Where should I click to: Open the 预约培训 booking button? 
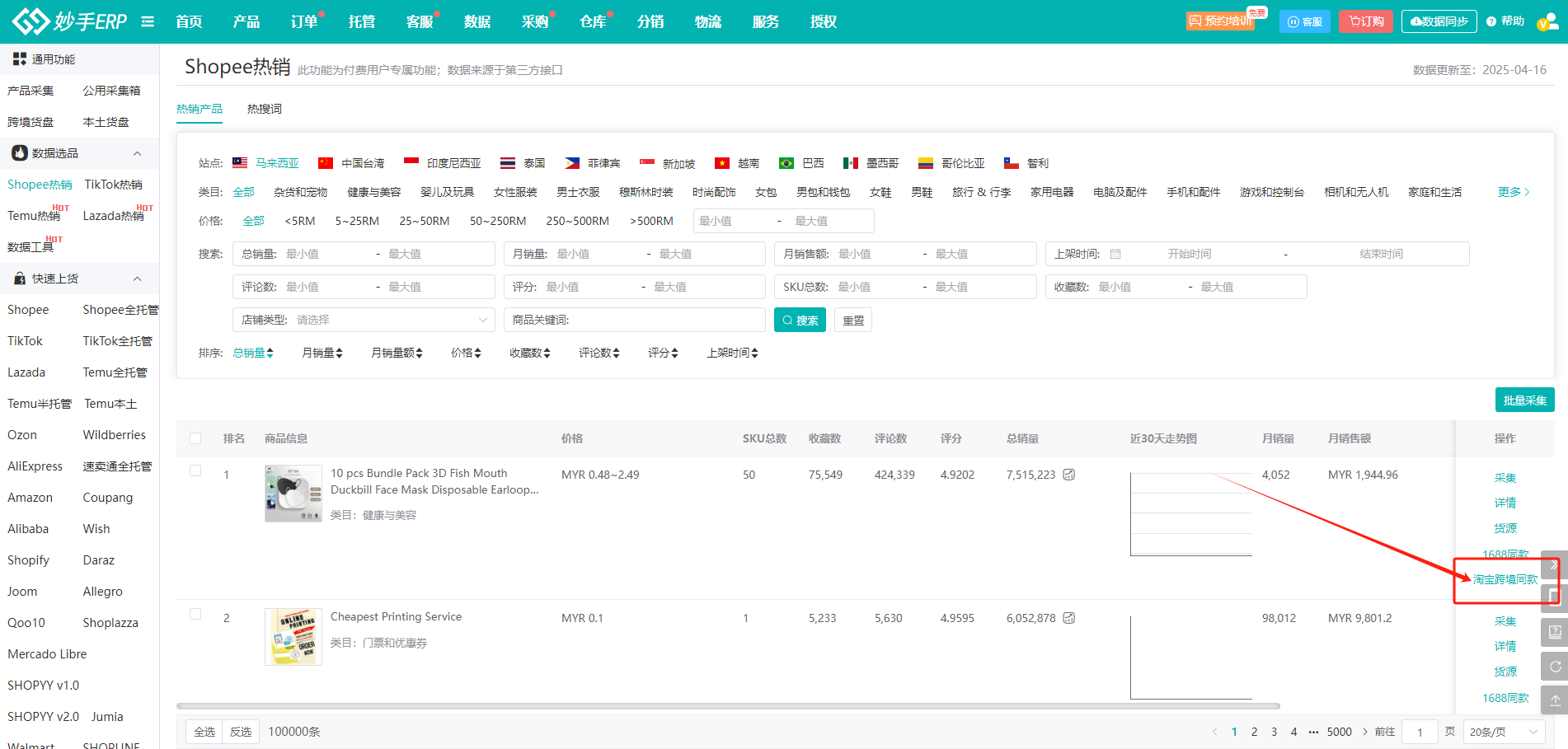point(1220,21)
